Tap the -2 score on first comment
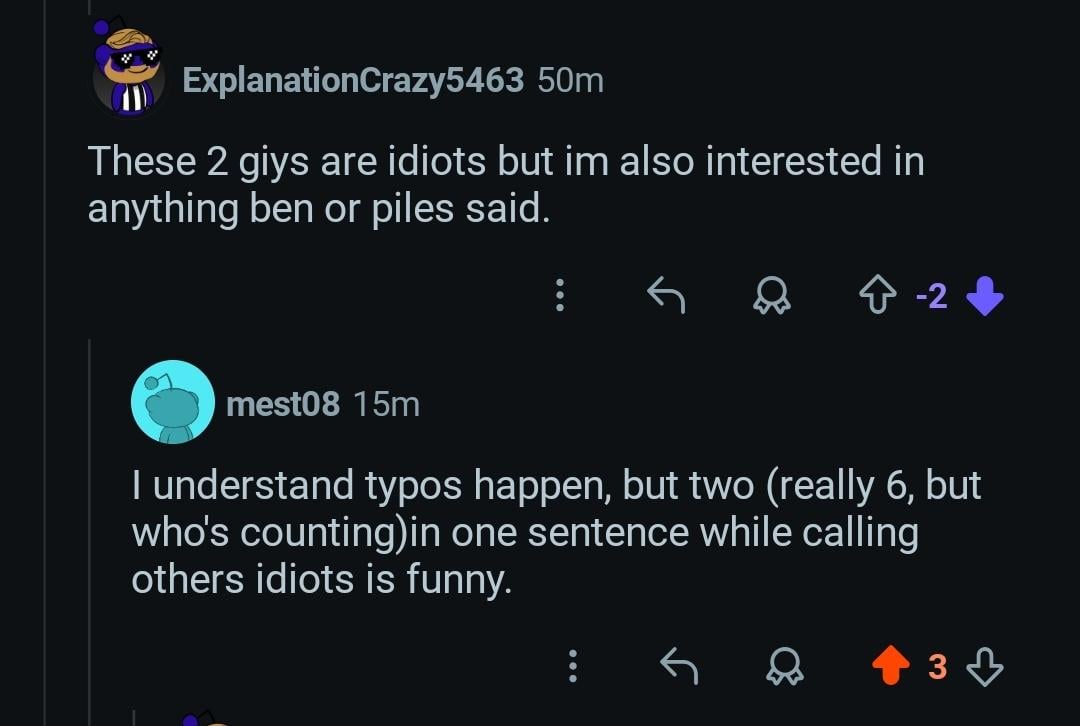1080x726 pixels. (x=931, y=296)
